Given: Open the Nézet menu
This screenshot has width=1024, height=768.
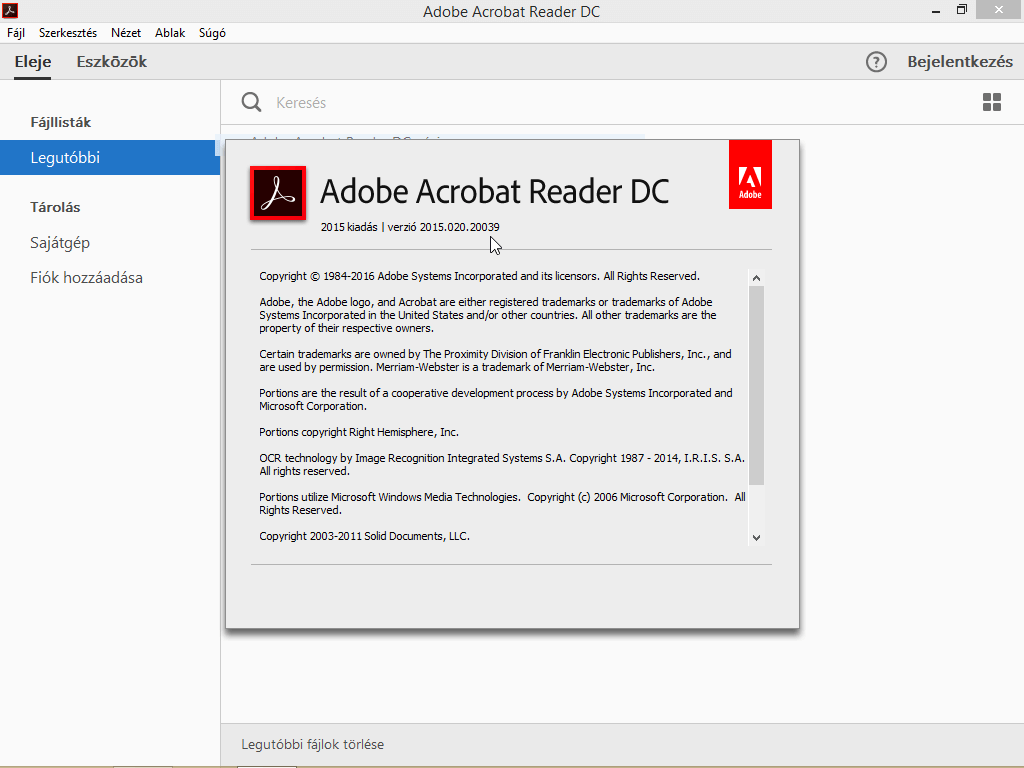Looking at the screenshot, I should 126,33.
